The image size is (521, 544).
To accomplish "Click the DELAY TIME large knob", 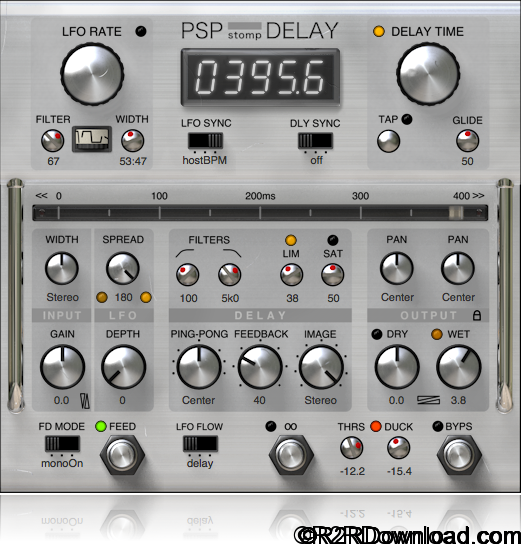I will (x=428, y=74).
